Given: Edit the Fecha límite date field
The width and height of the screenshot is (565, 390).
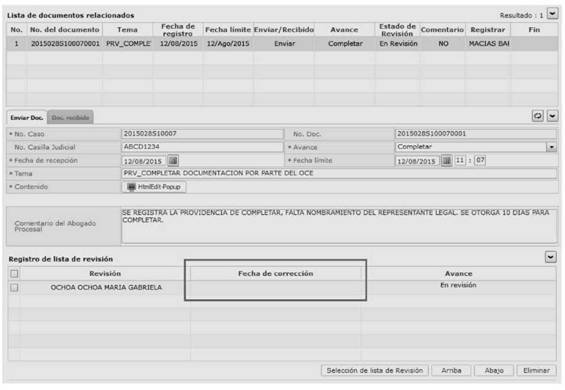Looking at the screenshot, I should (x=417, y=161).
